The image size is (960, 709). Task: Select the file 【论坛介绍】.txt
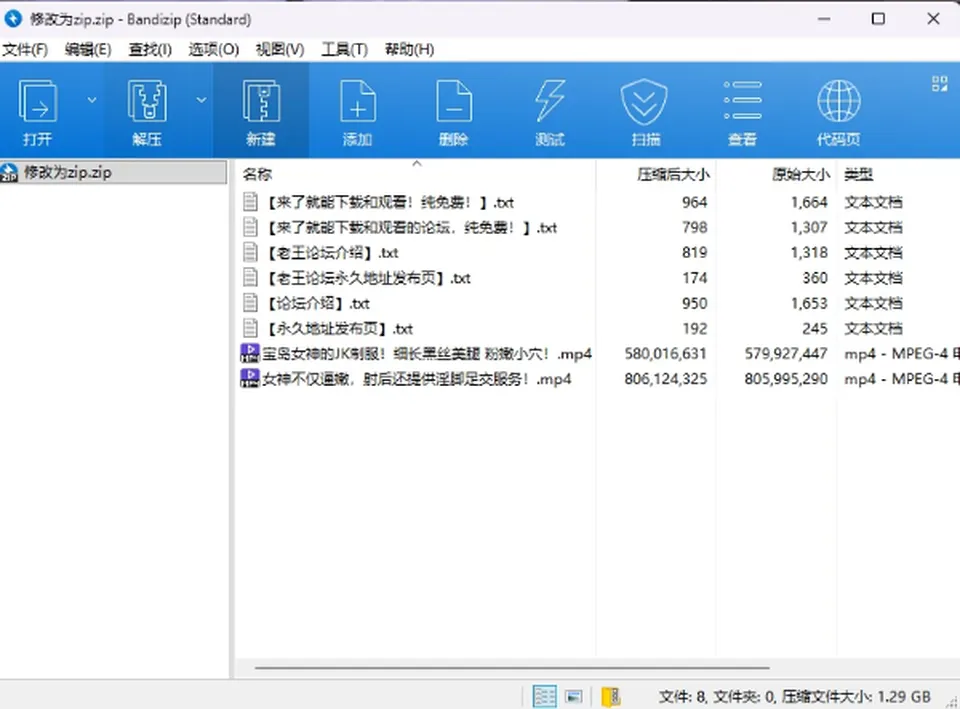(x=318, y=303)
